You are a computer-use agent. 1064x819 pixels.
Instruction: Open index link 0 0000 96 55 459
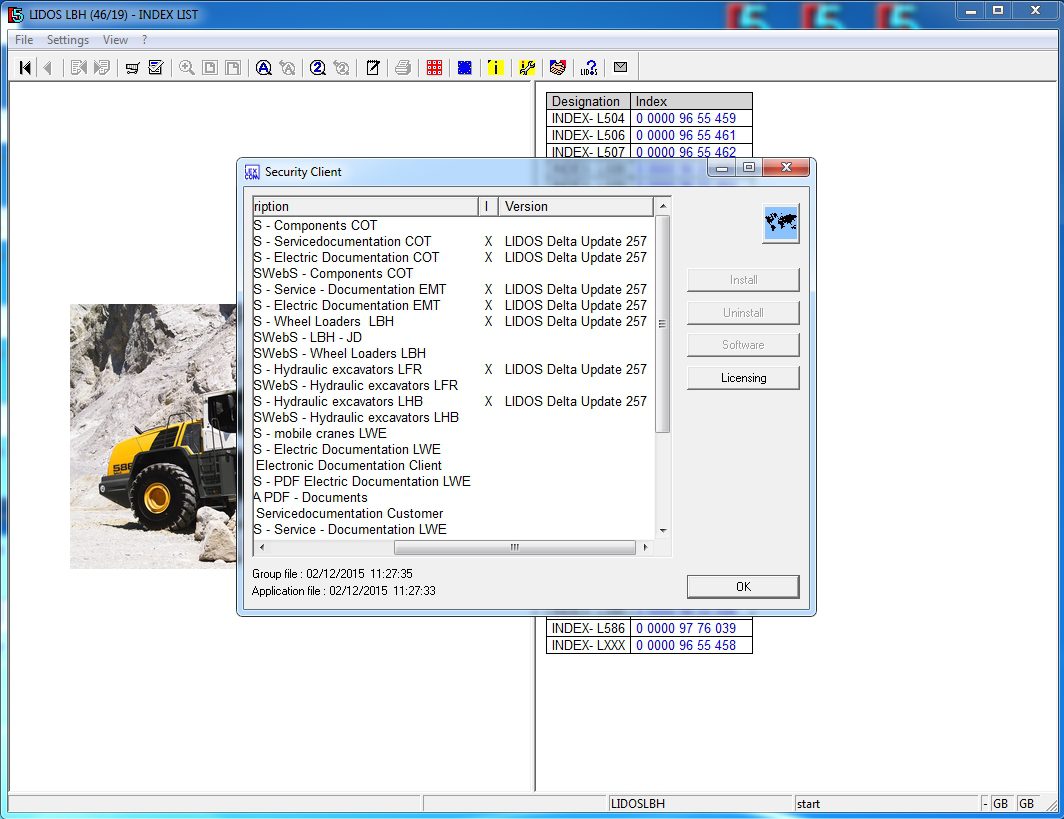click(685, 118)
